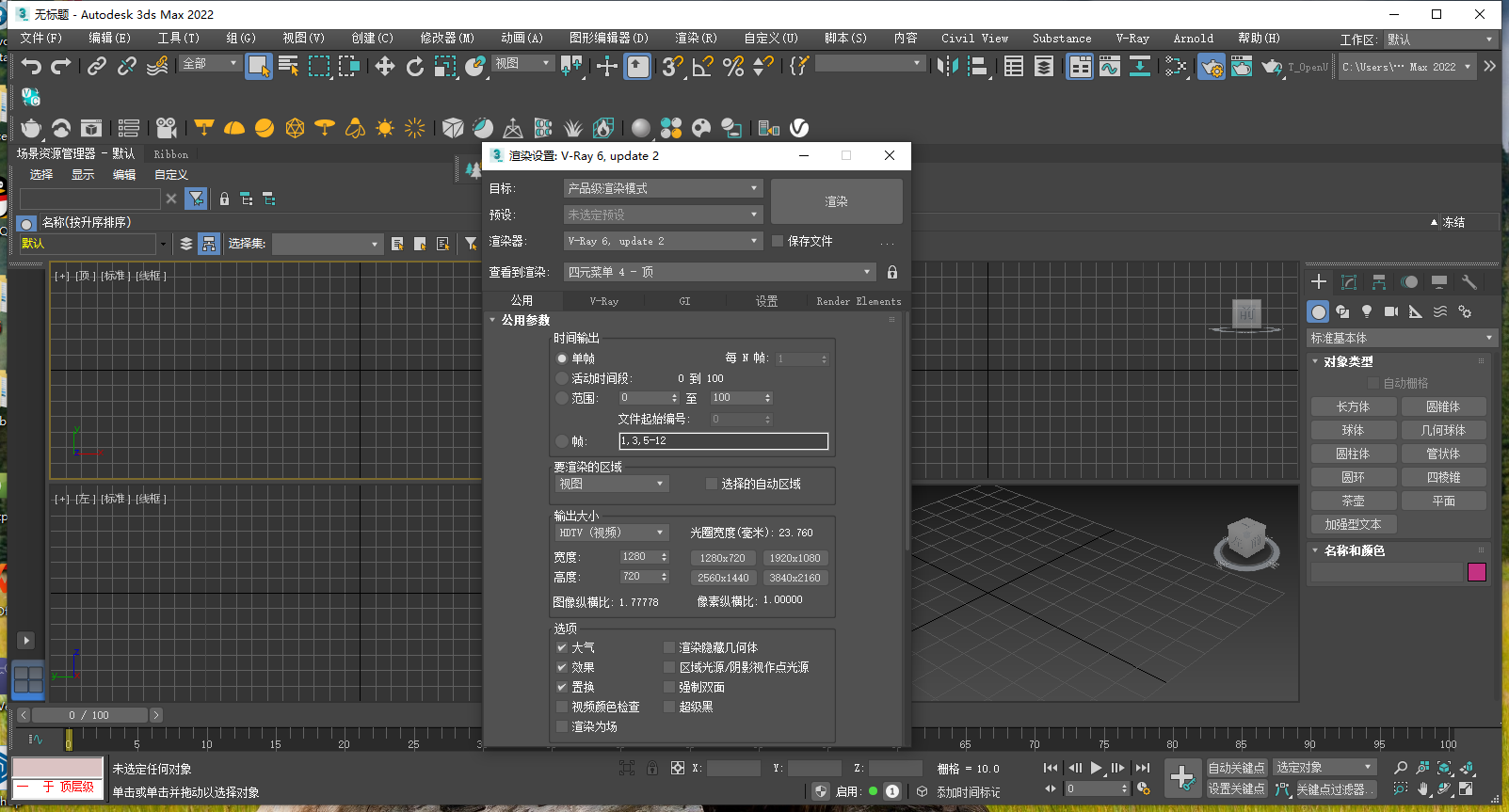Activate the Select Object tool
This screenshot has width=1509, height=812.
(258, 66)
